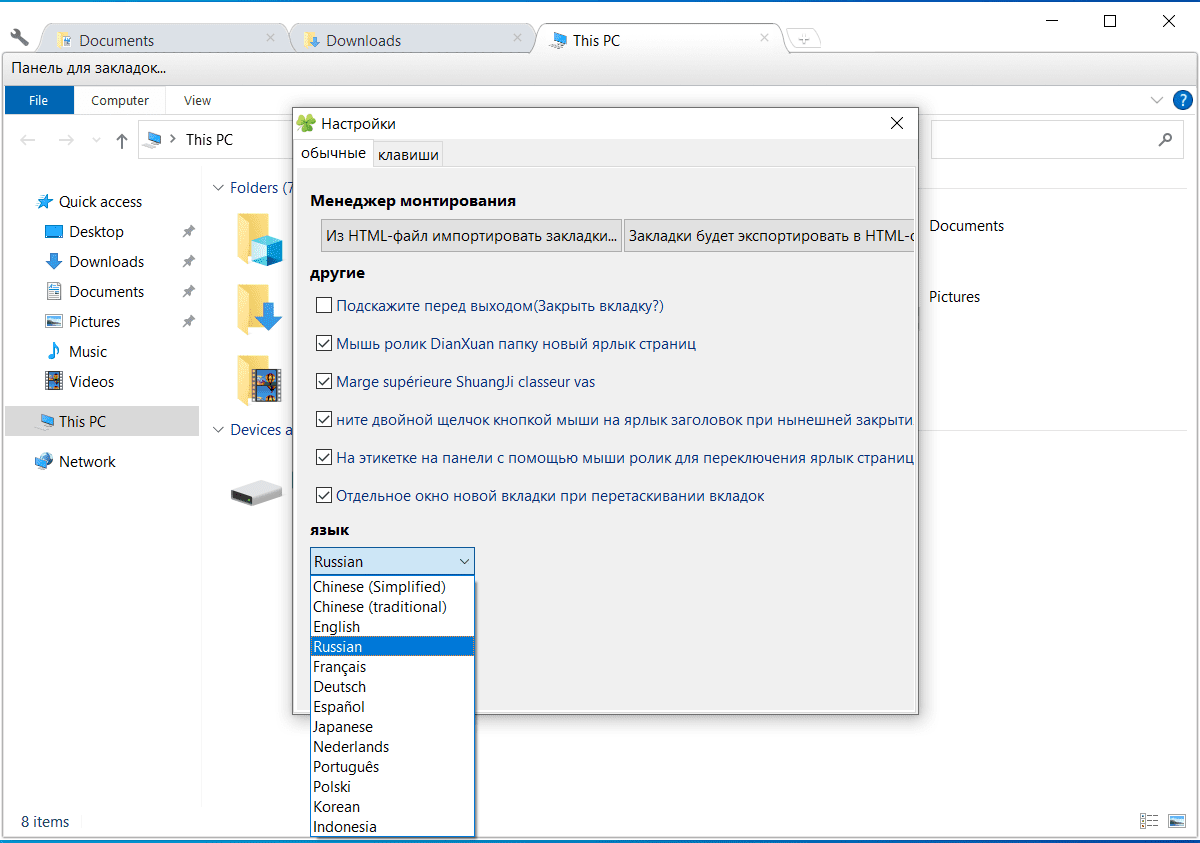This screenshot has height=843, width=1200.
Task: Open recent locations dropdown arrow
Action: pyautogui.click(x=96, y=141)
